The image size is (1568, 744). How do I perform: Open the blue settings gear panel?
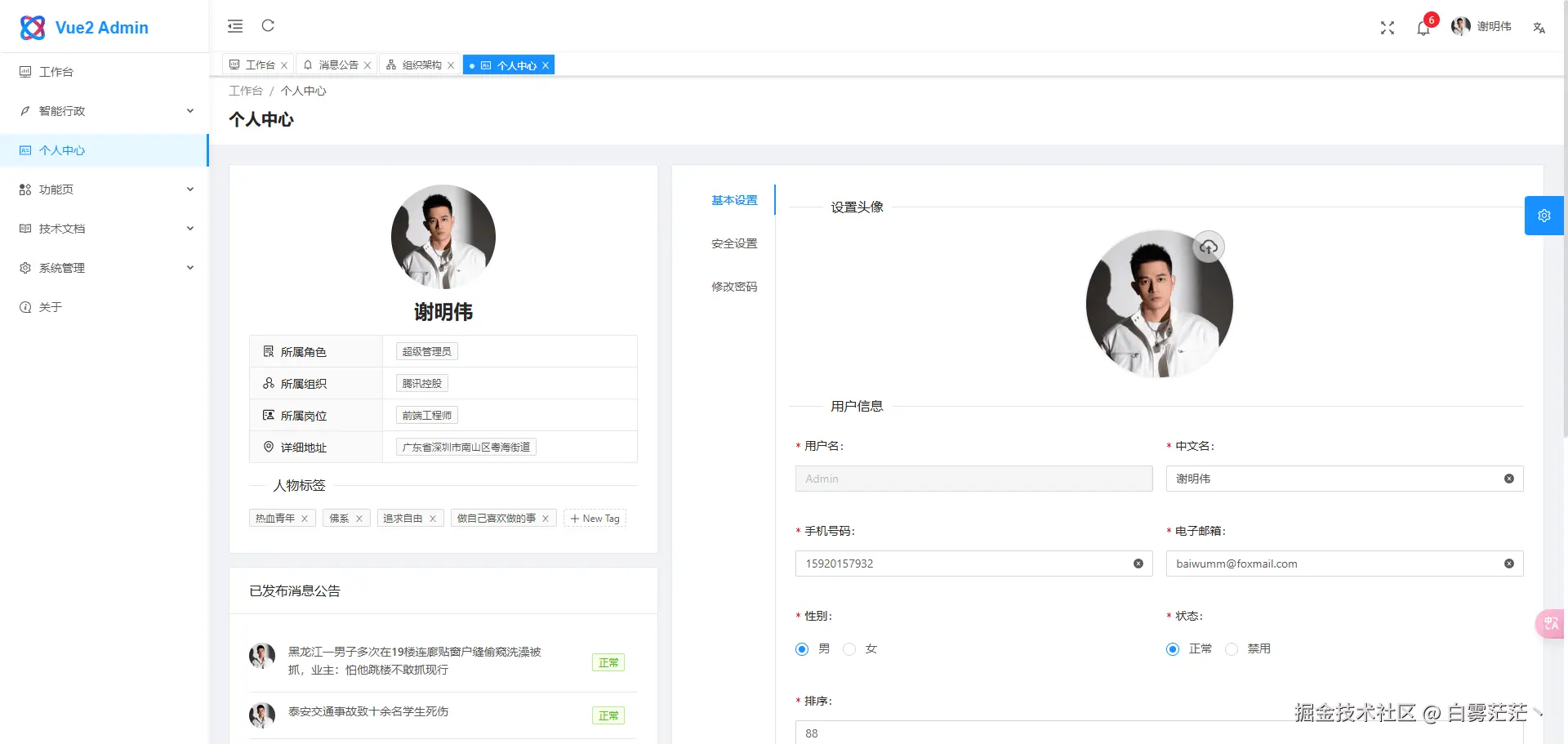[1544, 216]
